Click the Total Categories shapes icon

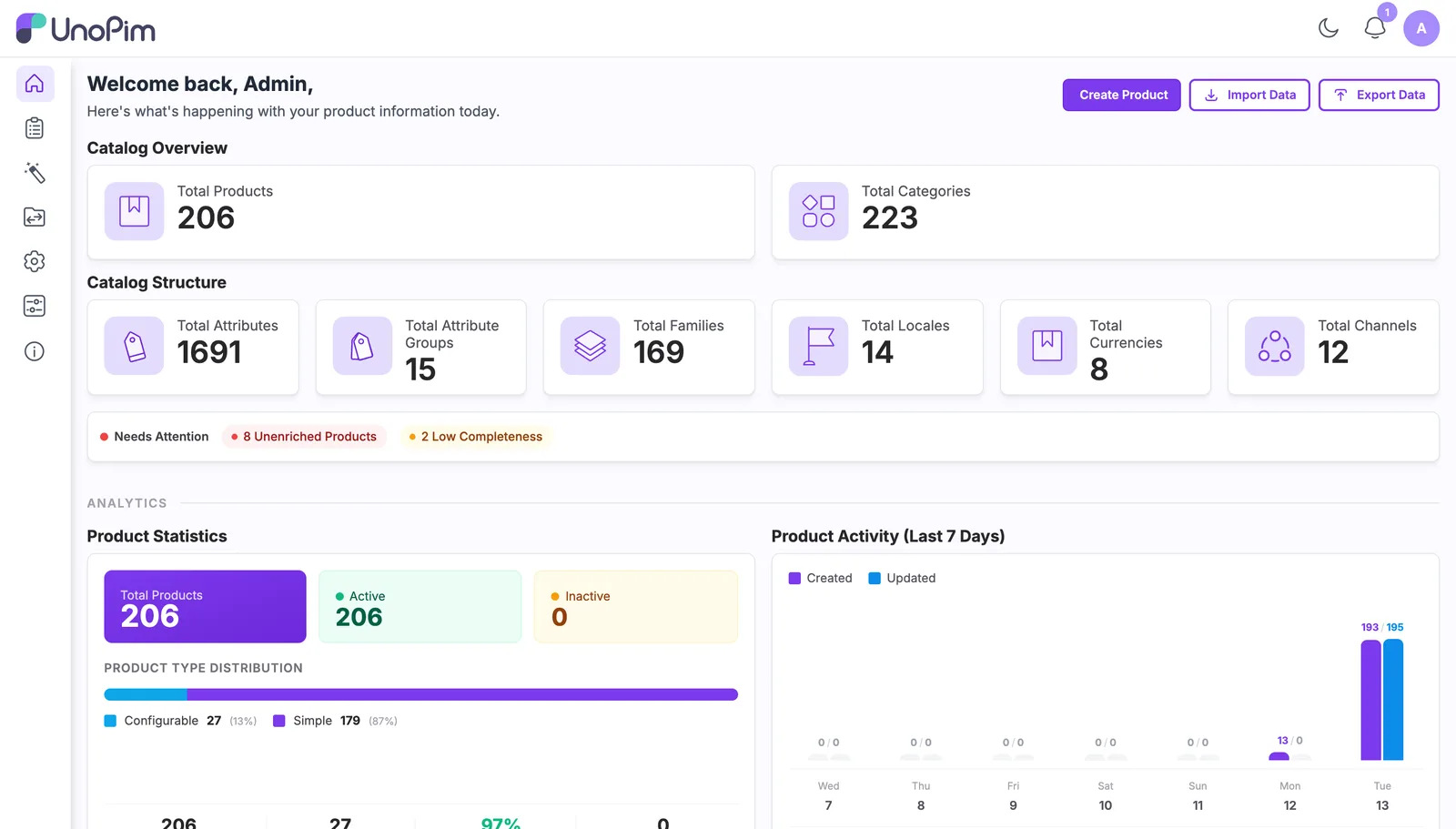818,211
